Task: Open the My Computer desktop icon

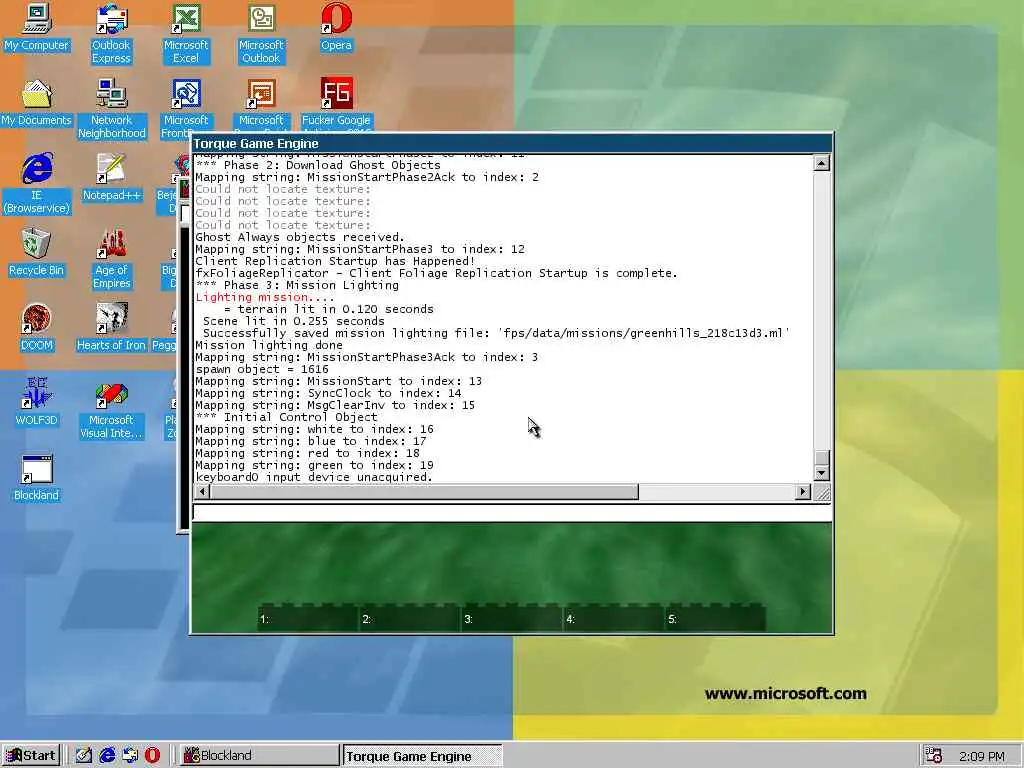Action: click(37, 26)
